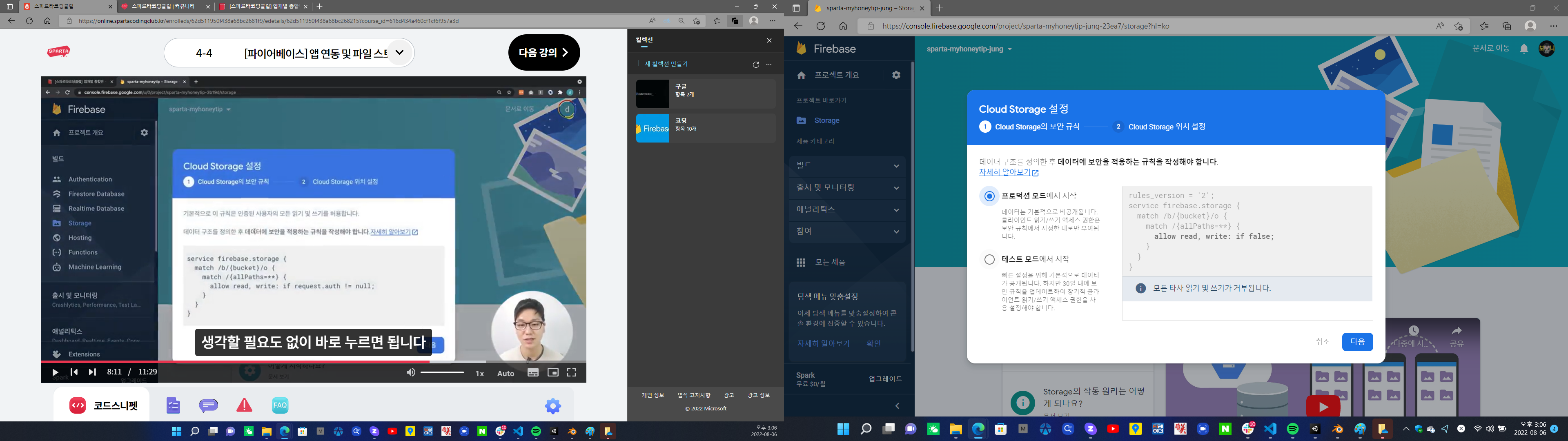Select 테스트 모드에서 시작 radio button
The width and height of the screenshot is (1568, 441).
[x=989, y=259]
